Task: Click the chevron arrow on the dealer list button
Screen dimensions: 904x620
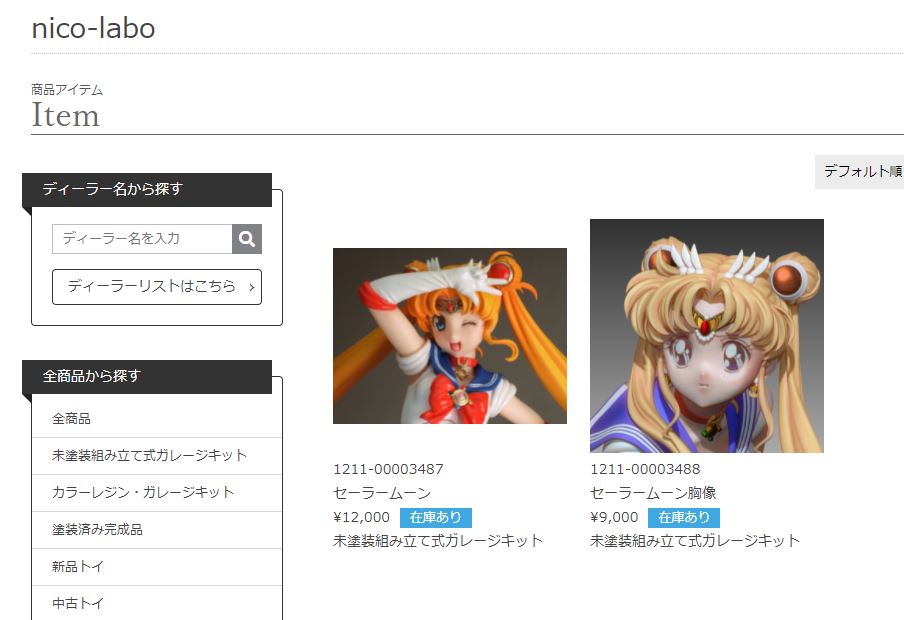Action: [x=251, y=287]
